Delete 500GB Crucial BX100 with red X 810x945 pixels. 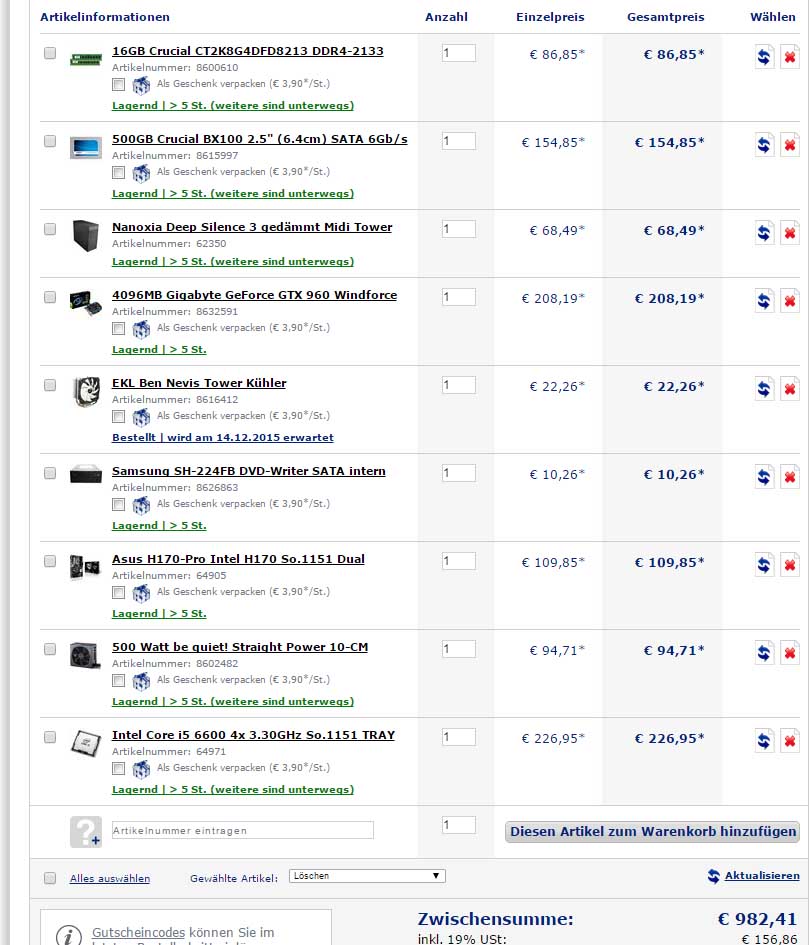[x=790, y=145]
